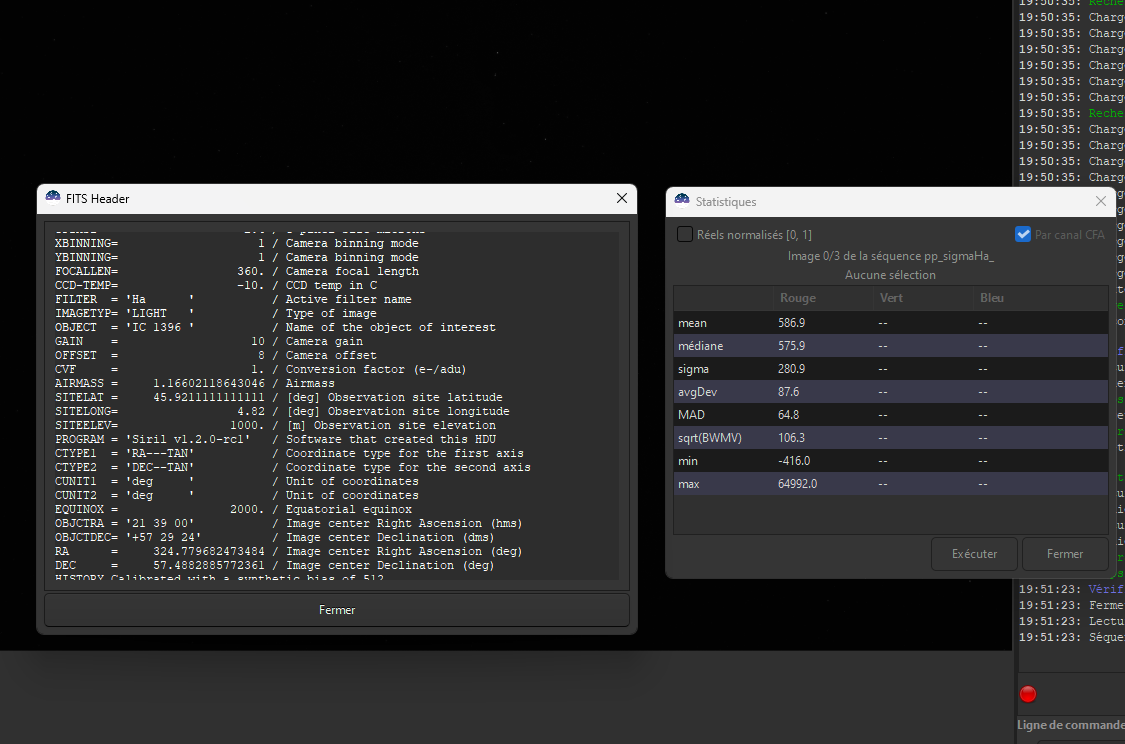Click the 19:51:23 Vérif log line

[1071, 589]
